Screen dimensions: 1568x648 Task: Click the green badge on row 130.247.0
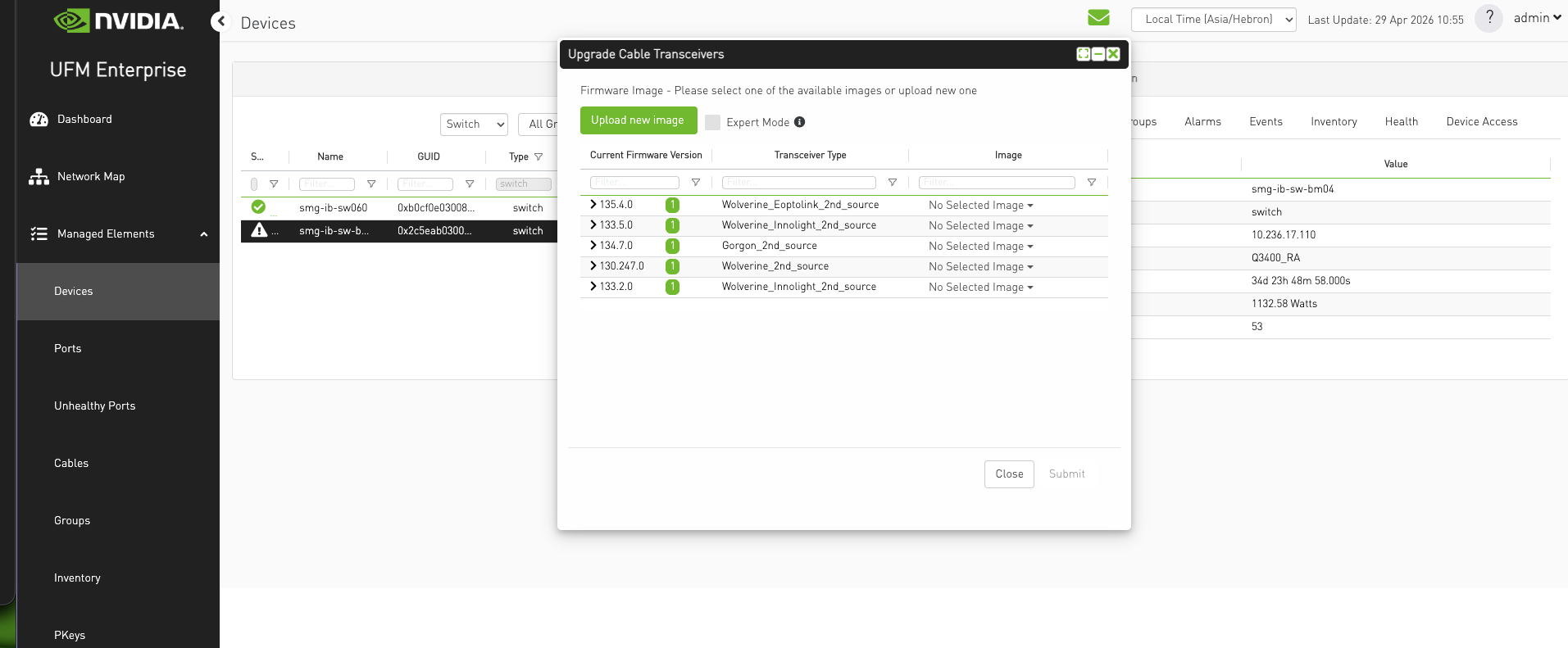672,266
